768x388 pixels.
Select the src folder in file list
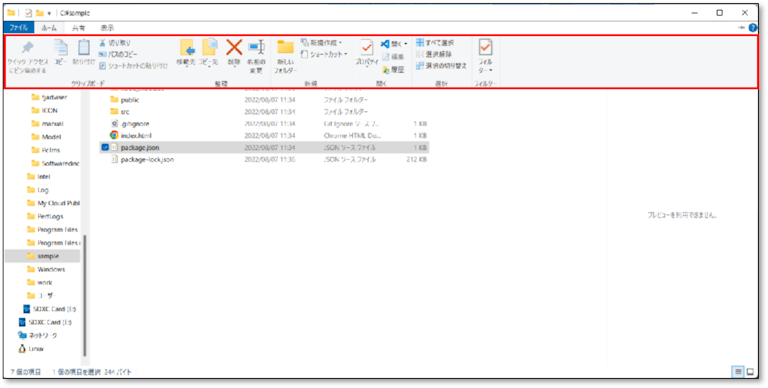[x=125, y=112]
